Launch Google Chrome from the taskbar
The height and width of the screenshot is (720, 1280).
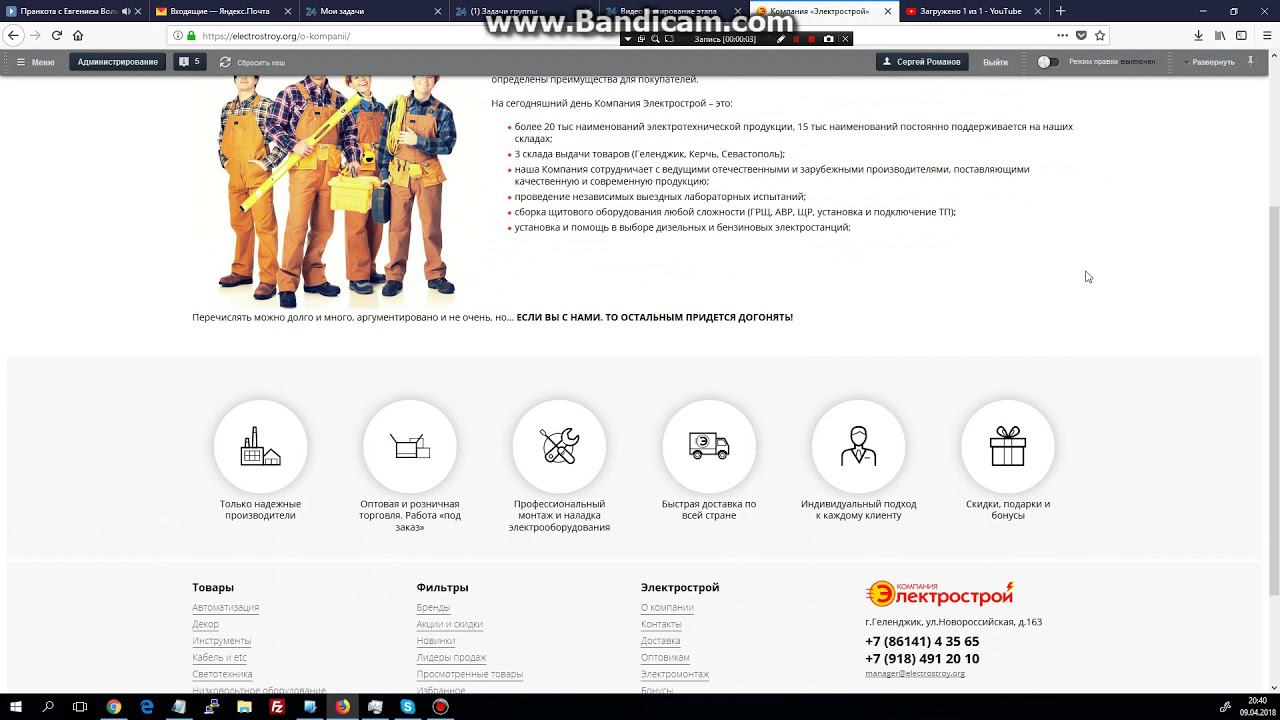coord(114,706)
